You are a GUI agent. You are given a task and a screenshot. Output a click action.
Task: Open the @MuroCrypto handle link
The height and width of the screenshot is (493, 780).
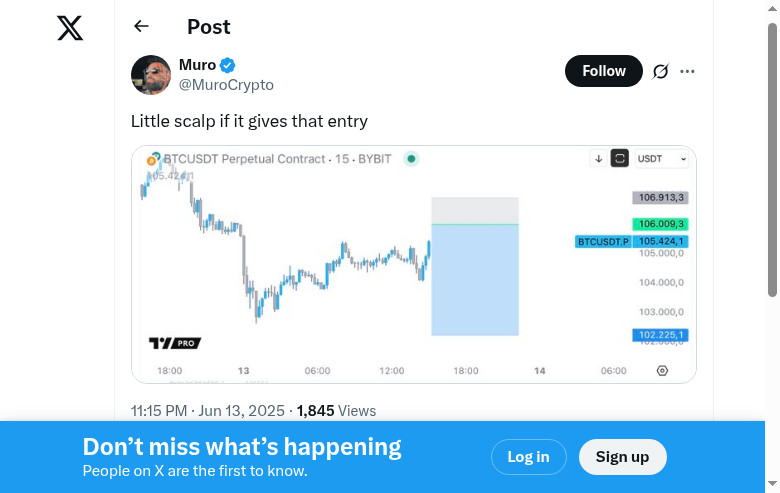pos(226,85)
